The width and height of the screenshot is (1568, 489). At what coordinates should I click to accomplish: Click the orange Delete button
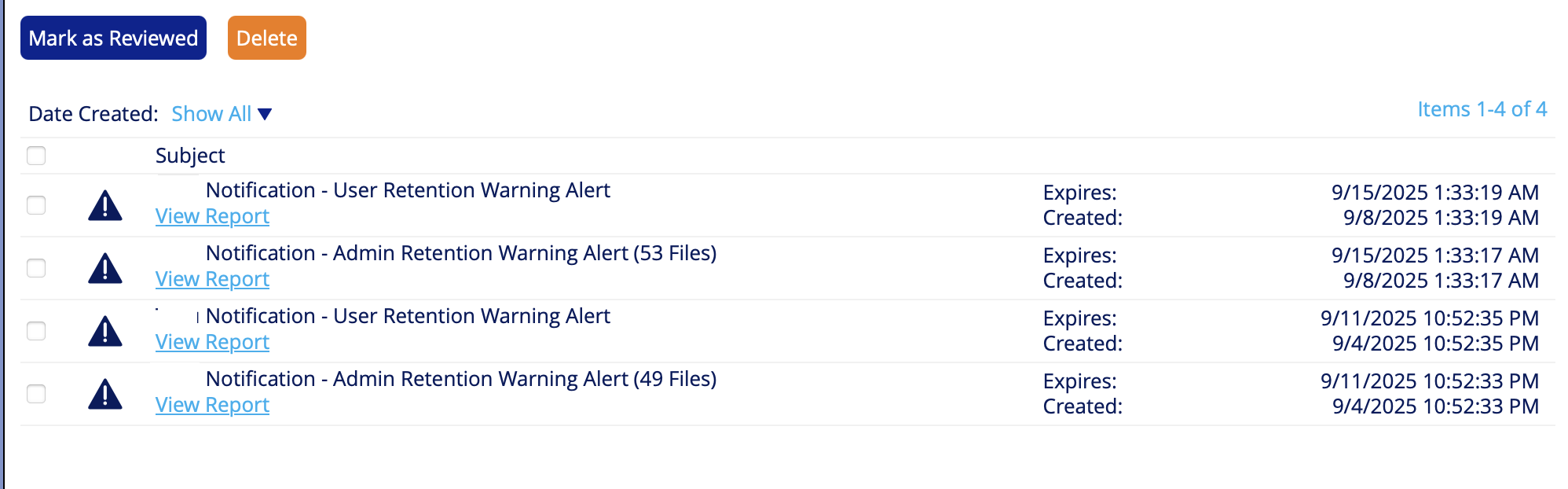(x=266, y=38)
